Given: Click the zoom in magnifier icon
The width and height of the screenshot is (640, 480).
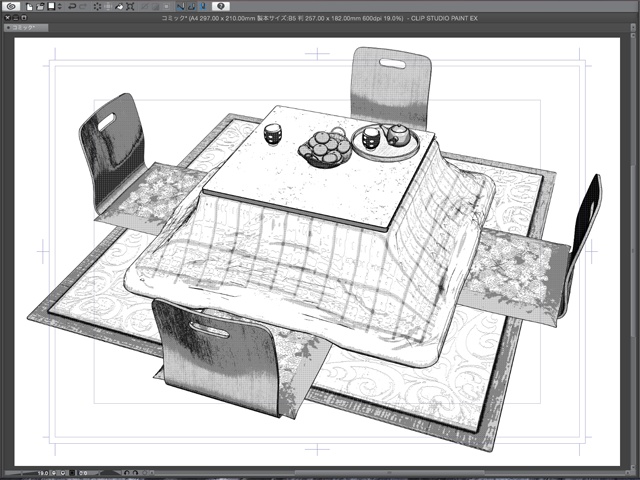Looking at the screenshot, I should point(63,473).
